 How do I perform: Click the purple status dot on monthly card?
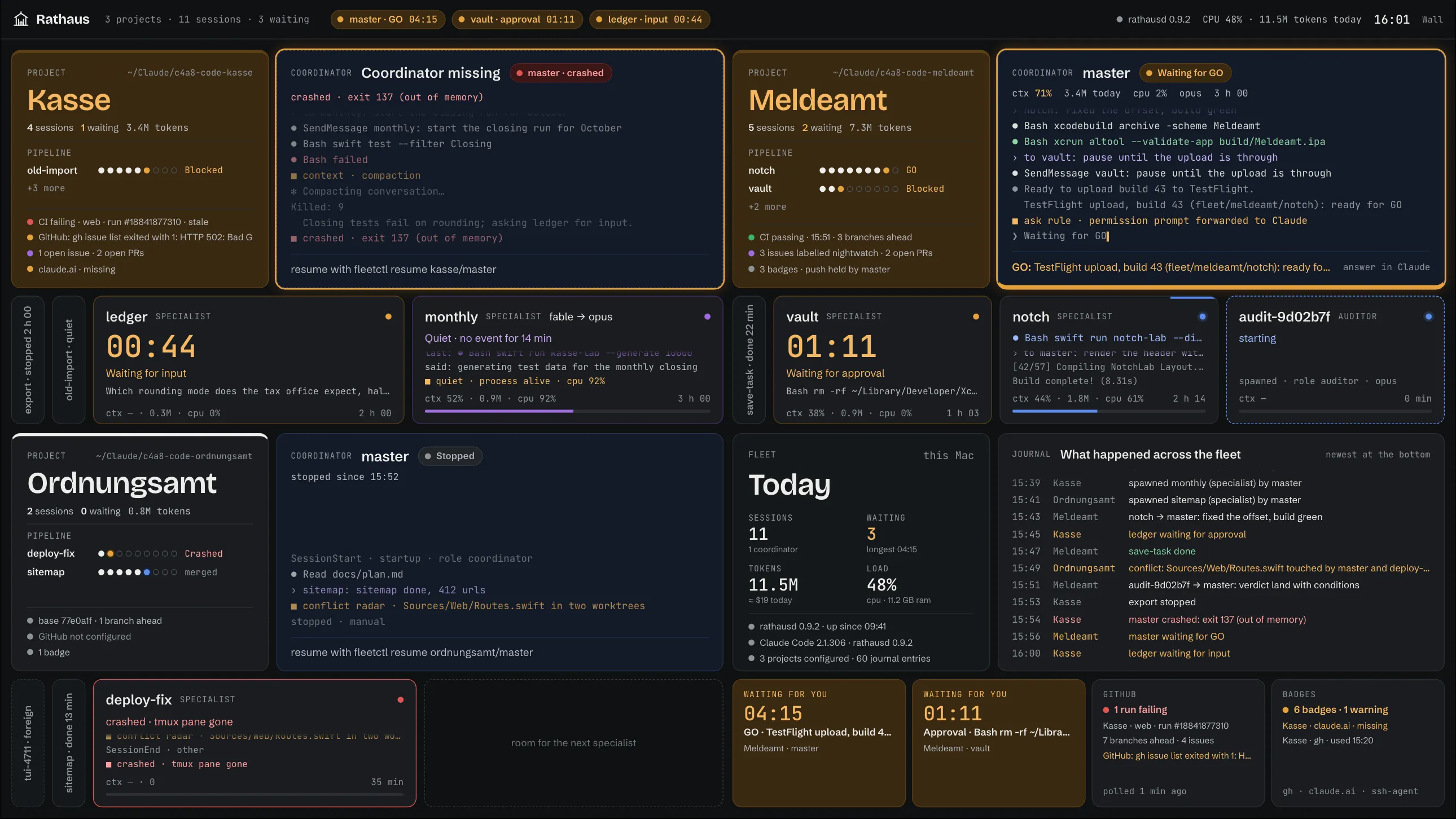pyautogui.click(x=707, y=317)
